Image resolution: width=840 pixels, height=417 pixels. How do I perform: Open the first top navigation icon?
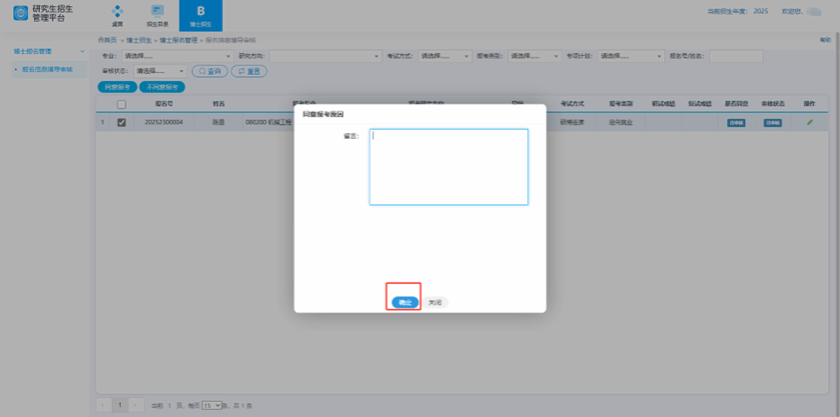[118, 14]
